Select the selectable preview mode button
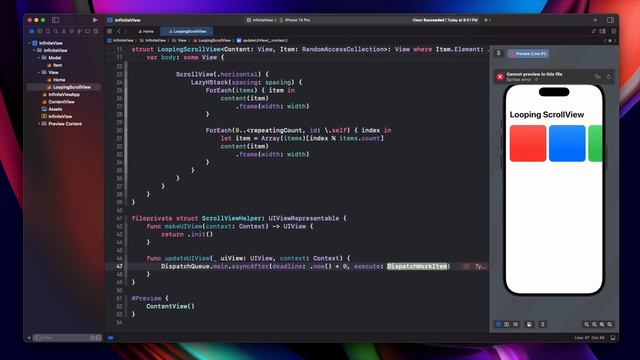 click(507, 324)
